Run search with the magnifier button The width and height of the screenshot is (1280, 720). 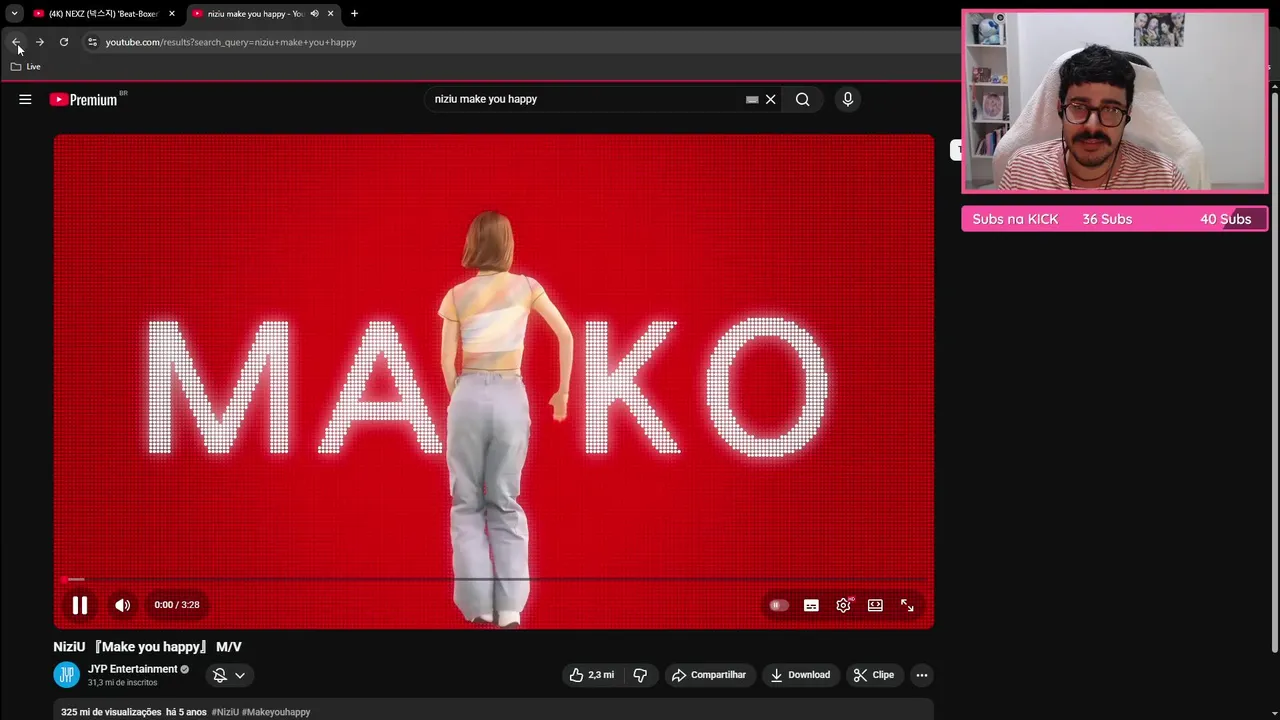pos(803,99)
